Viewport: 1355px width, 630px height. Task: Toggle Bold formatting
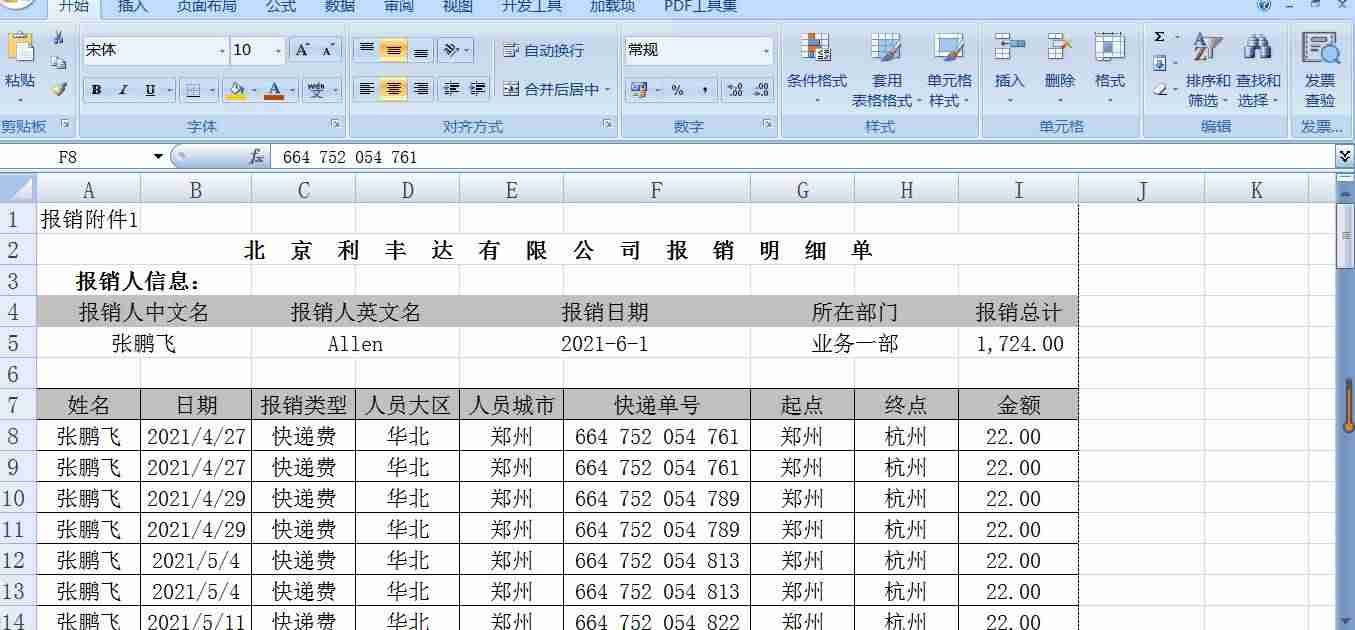(x=96, y=90)
